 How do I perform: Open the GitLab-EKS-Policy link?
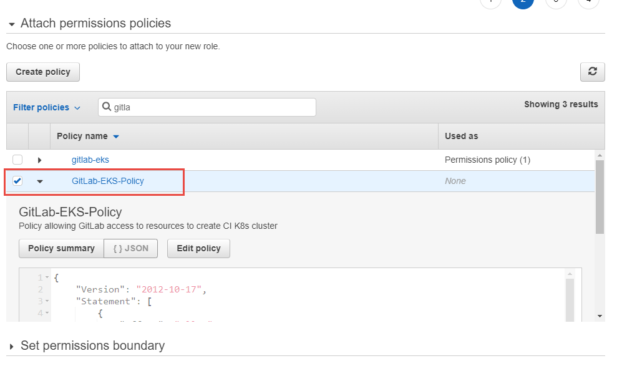pos(108,181)
